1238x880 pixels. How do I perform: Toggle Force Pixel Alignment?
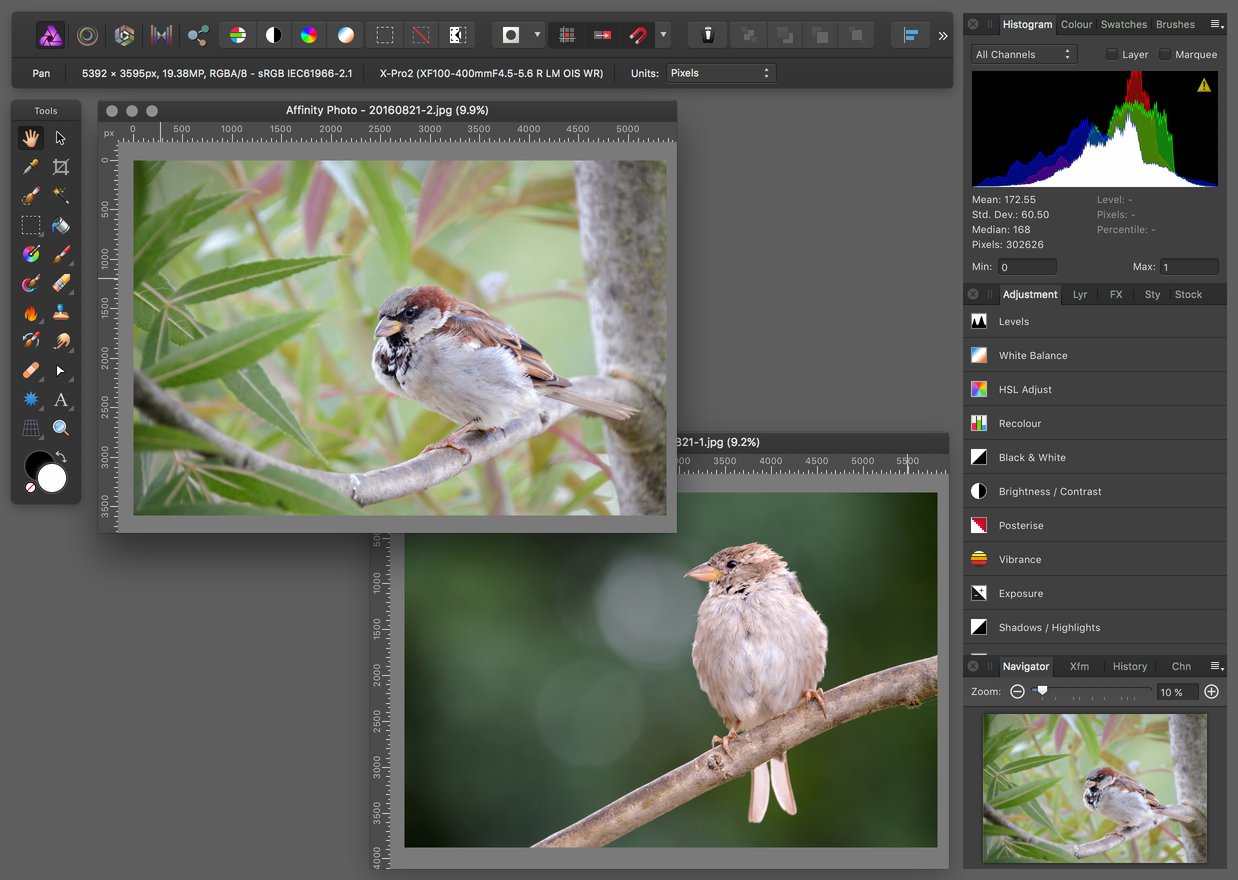567,35
